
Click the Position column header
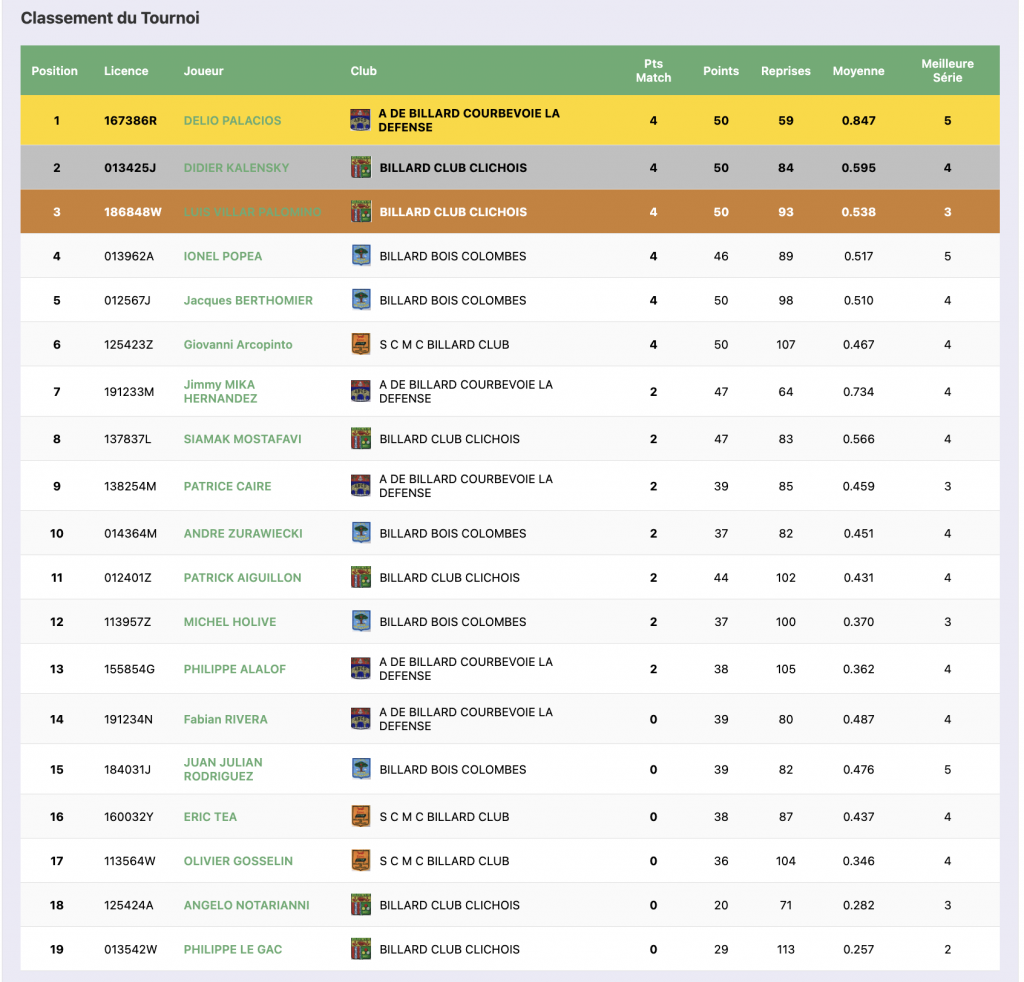click(x=55, y=71)
